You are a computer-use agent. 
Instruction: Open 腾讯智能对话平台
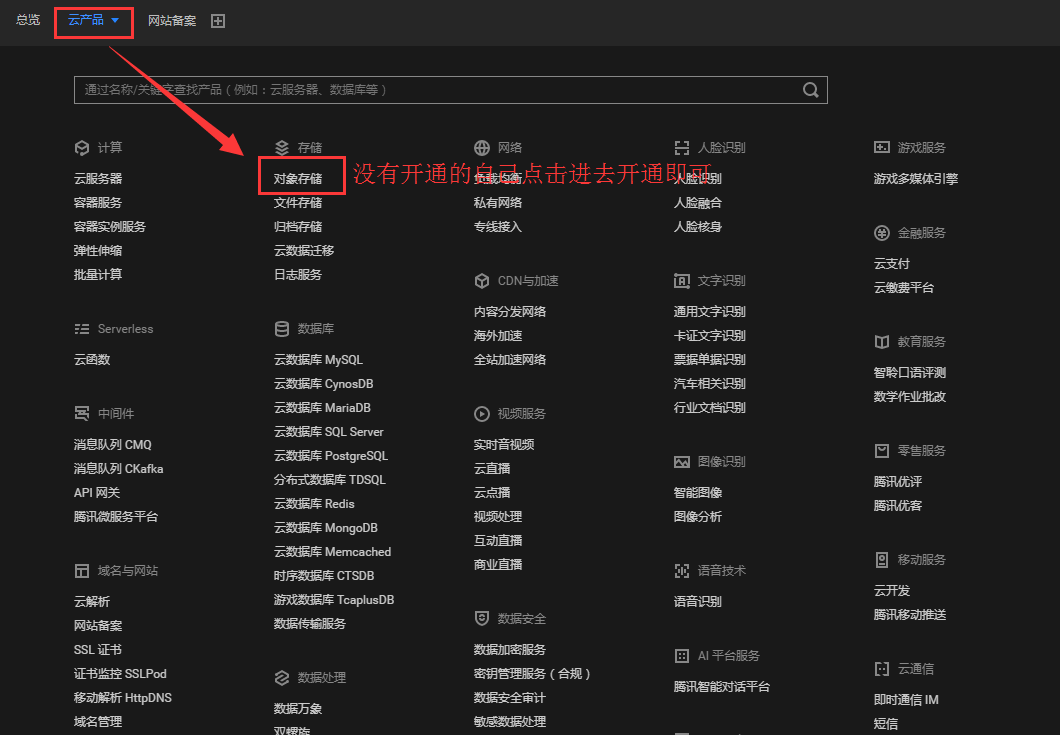tap(722, 686)
